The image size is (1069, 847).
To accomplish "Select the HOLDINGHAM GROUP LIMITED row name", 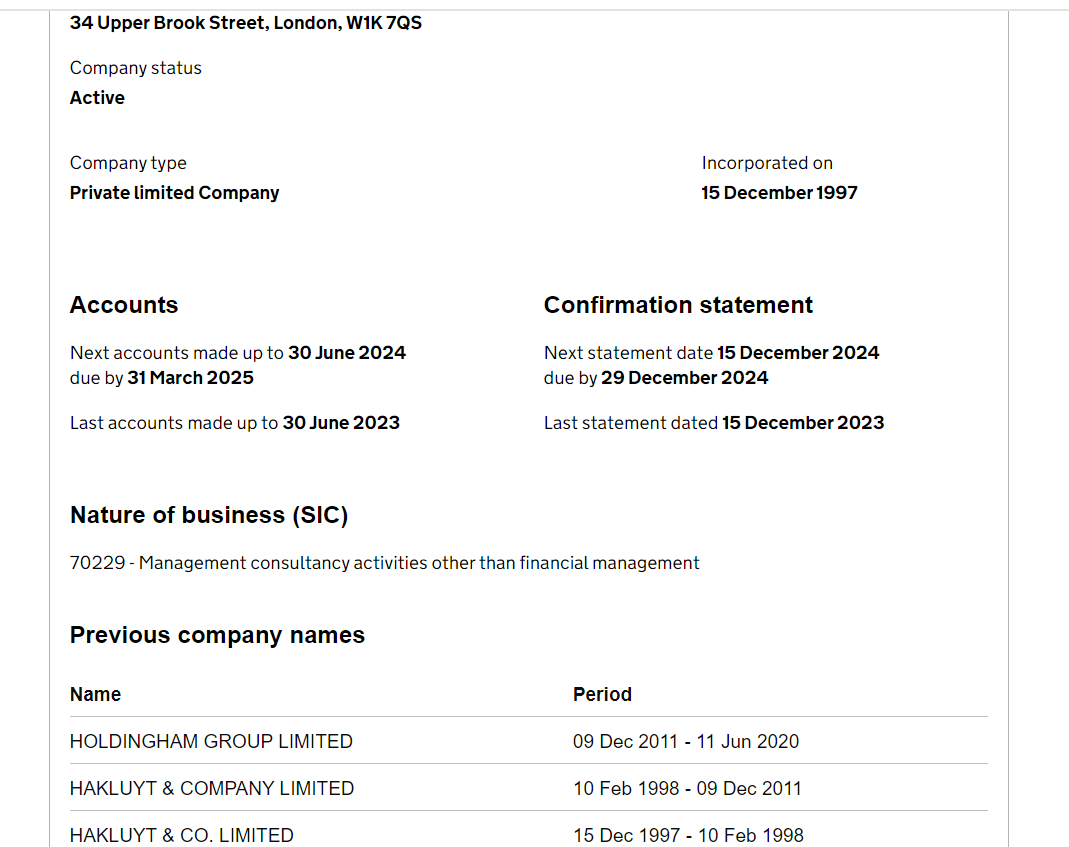I will click(x=211, y=741).
